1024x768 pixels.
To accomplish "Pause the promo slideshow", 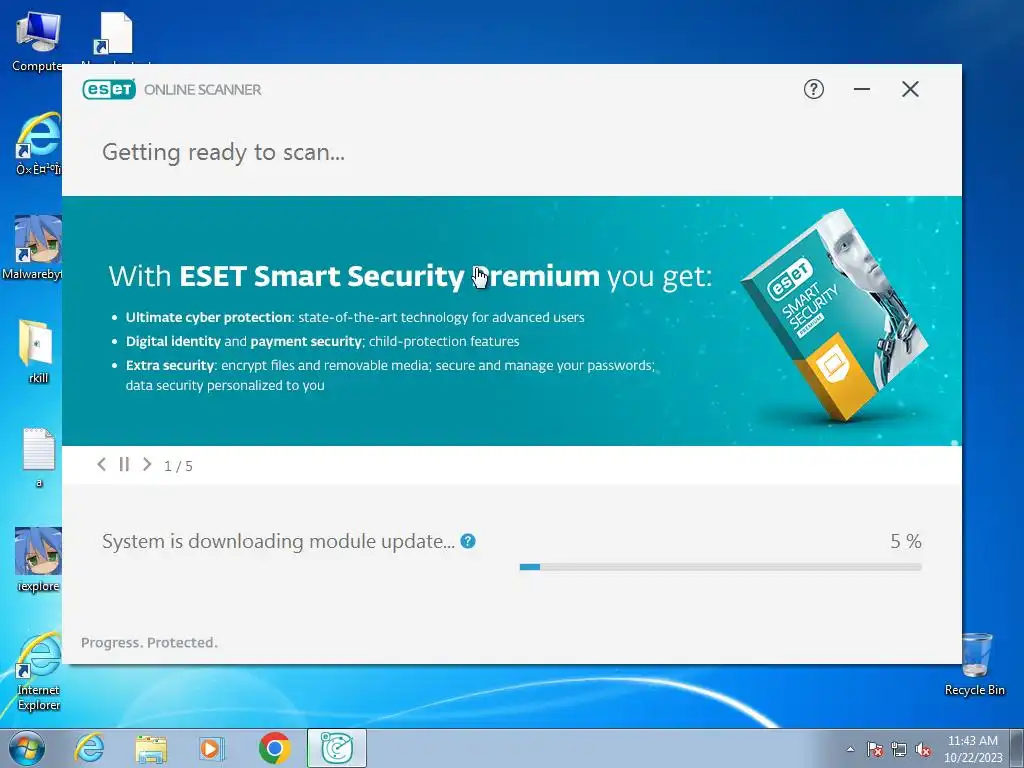I will 124,464.
